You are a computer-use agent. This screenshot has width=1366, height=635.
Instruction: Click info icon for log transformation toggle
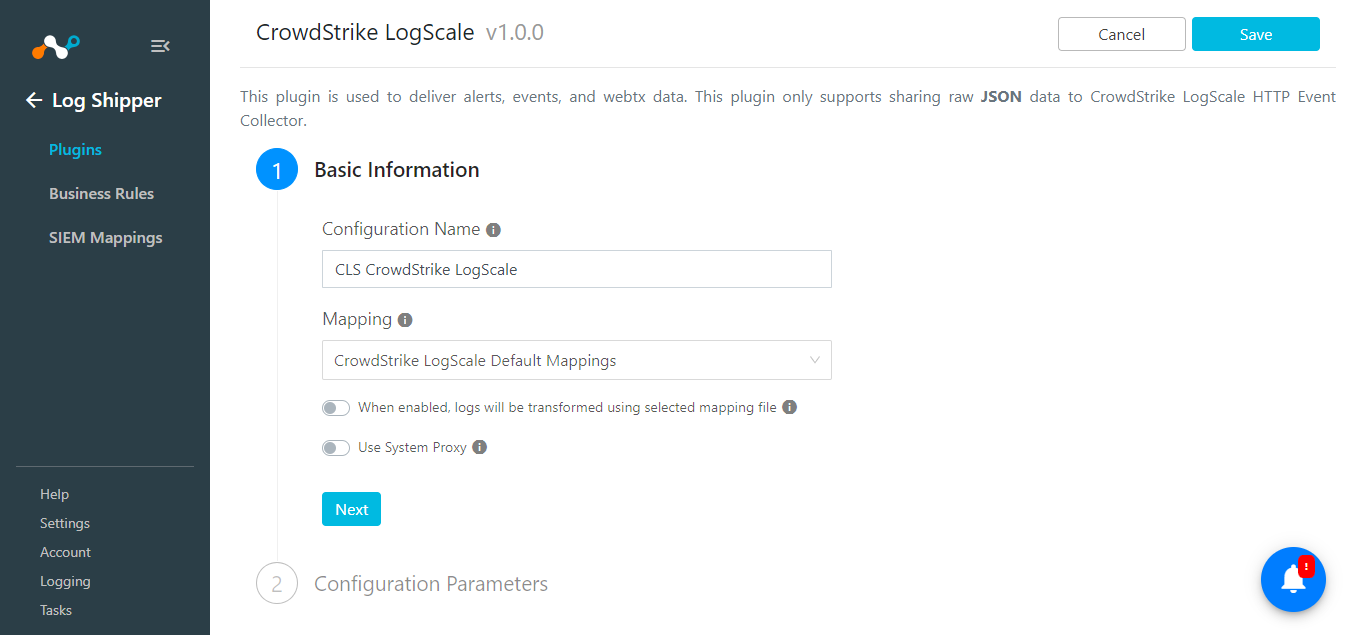coord(789,407)
